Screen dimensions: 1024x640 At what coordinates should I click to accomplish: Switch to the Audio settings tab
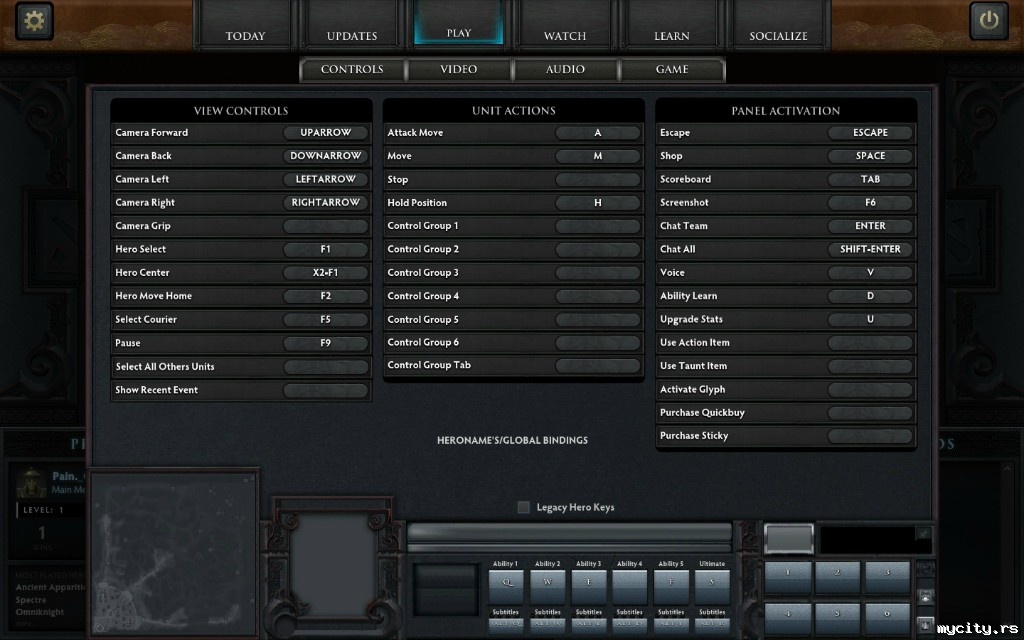pos(565,69)
